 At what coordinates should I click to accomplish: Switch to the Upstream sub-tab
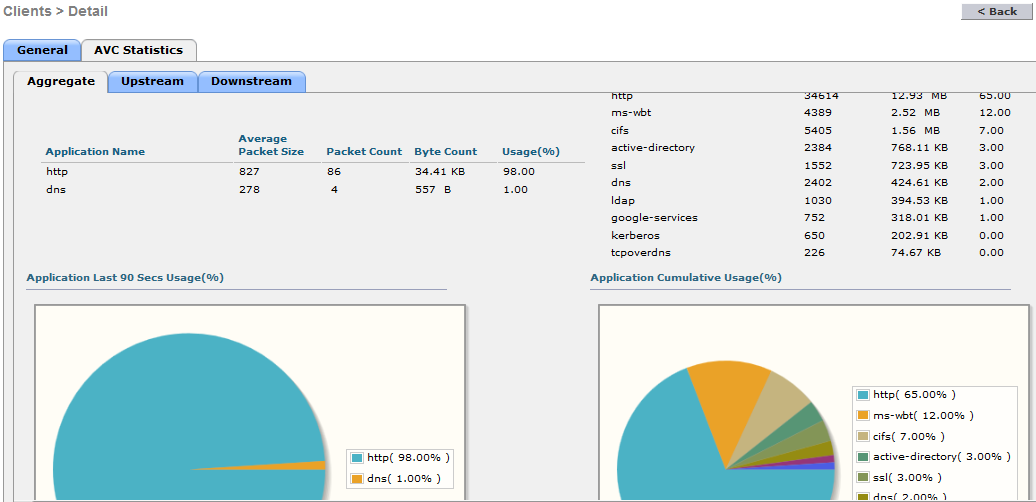coord(152,82)
